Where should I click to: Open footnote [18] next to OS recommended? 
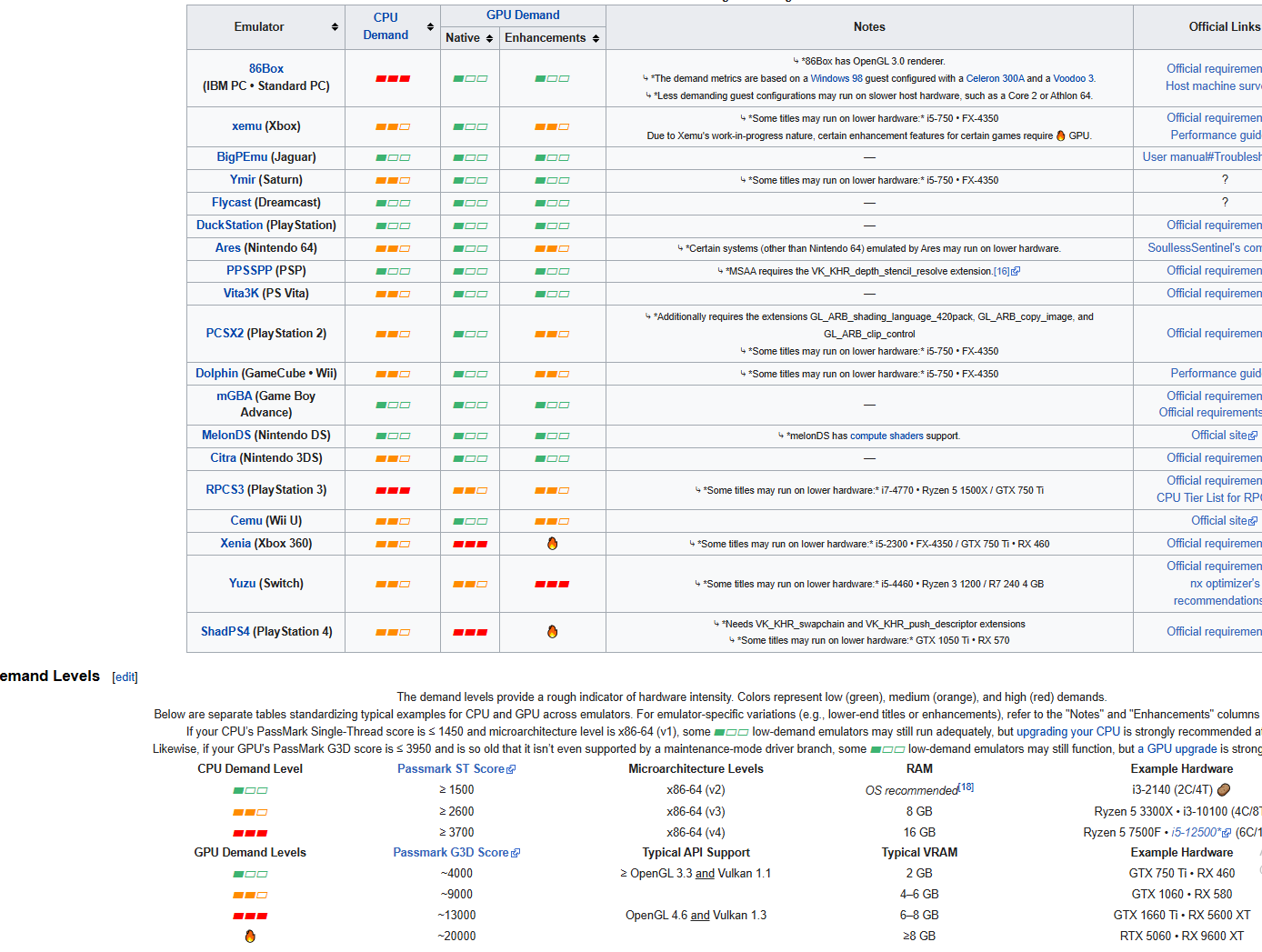967,787
